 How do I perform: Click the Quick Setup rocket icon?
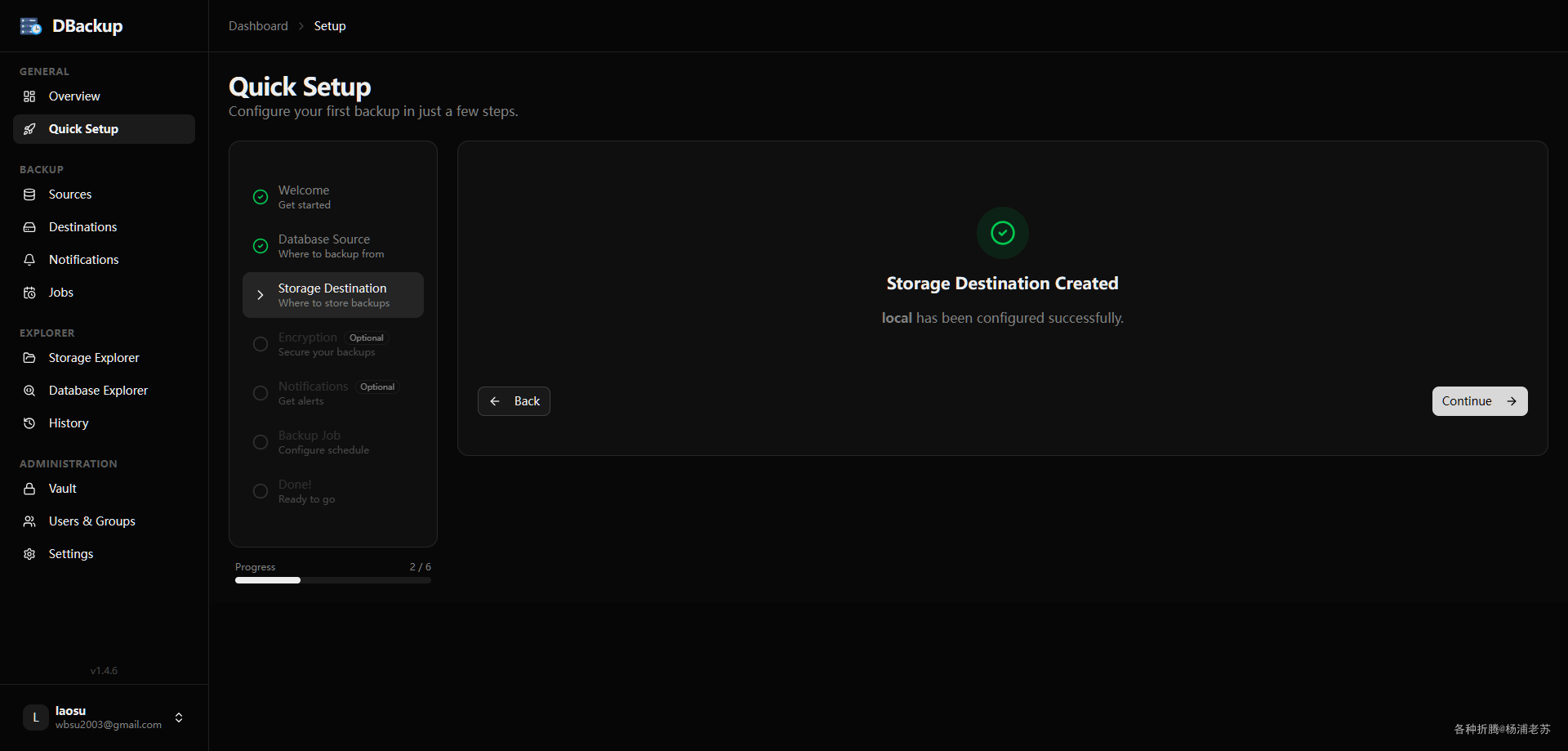29,129
